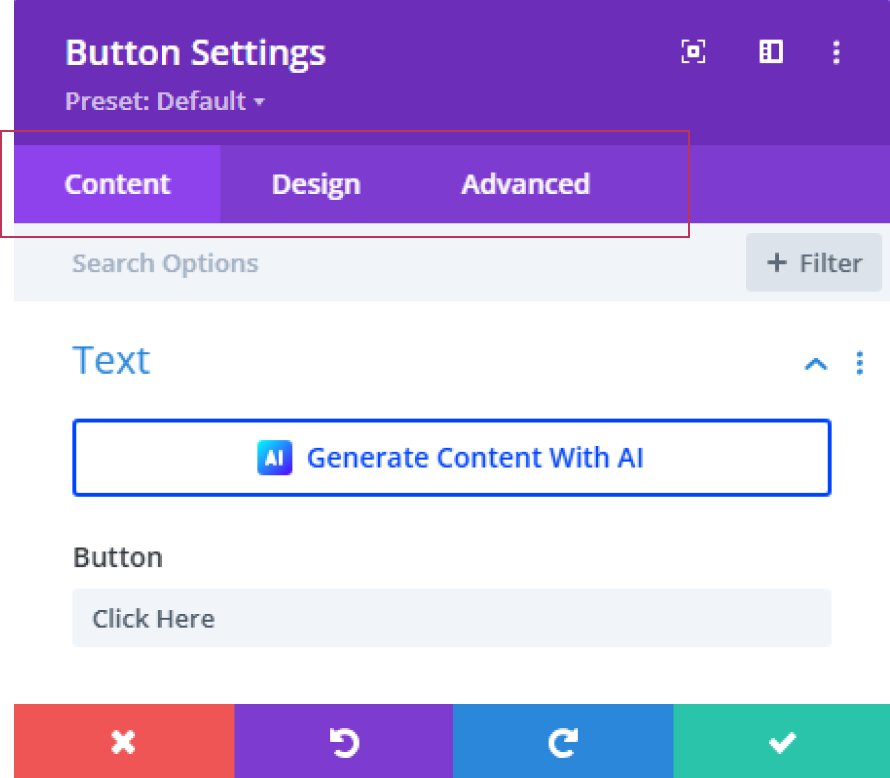Click Generate Content With AI button
This screenshot has height=778, width=890.
tap(452, 458)
